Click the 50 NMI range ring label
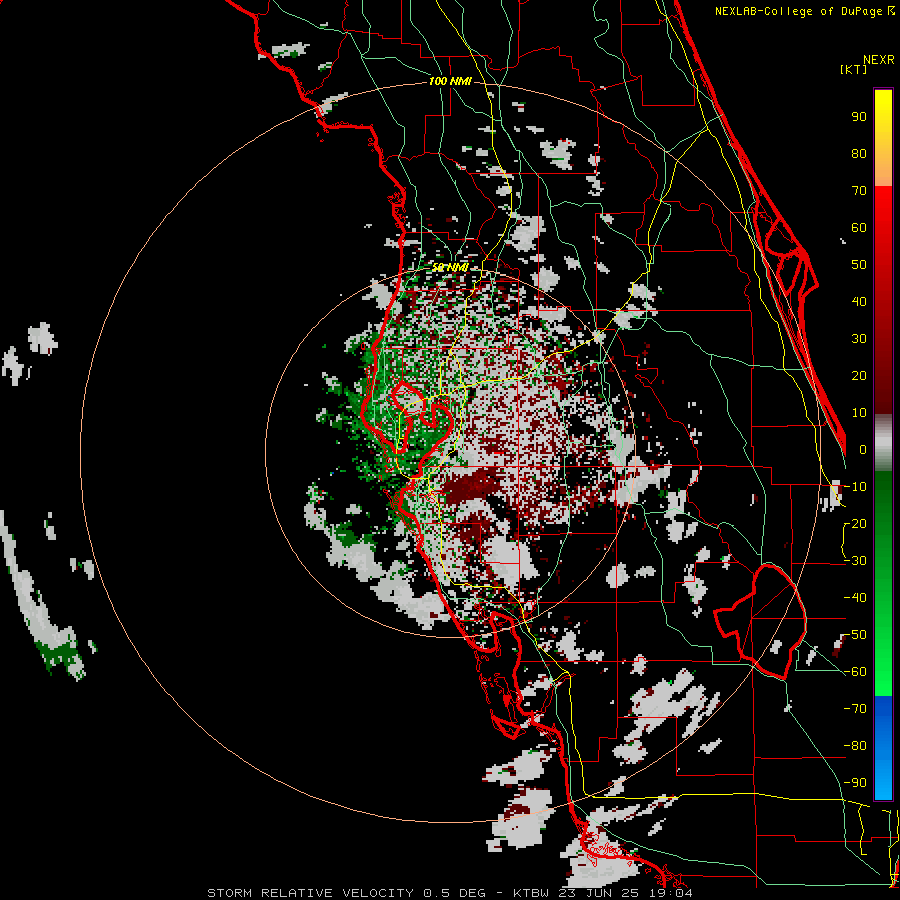This screenshot has height=900, width=900. click(x=450, y=267)
